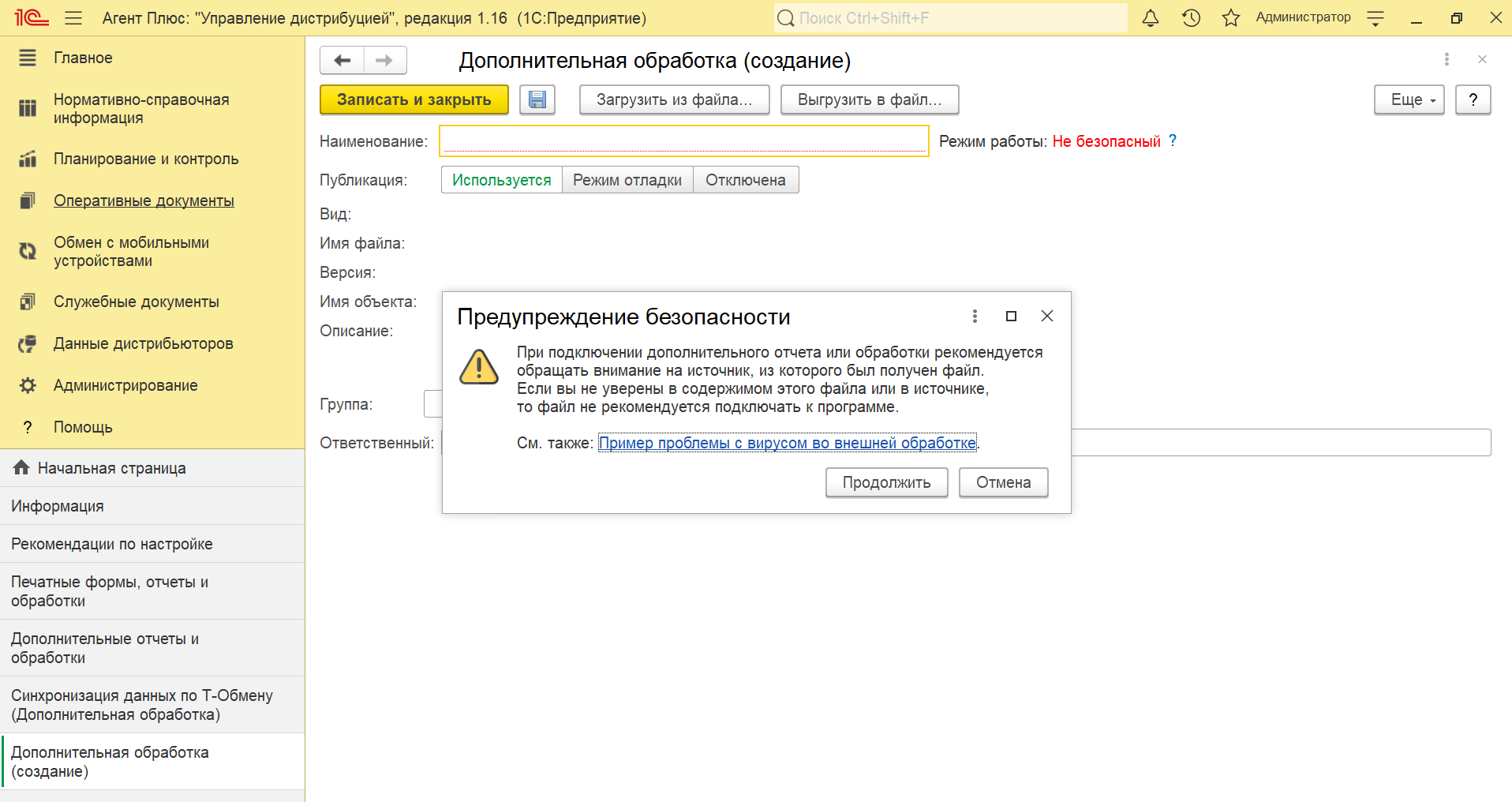Click the Нормативно-справочная информация icon
Viewport: 1512px width, 802px height.
coord(28,109)
